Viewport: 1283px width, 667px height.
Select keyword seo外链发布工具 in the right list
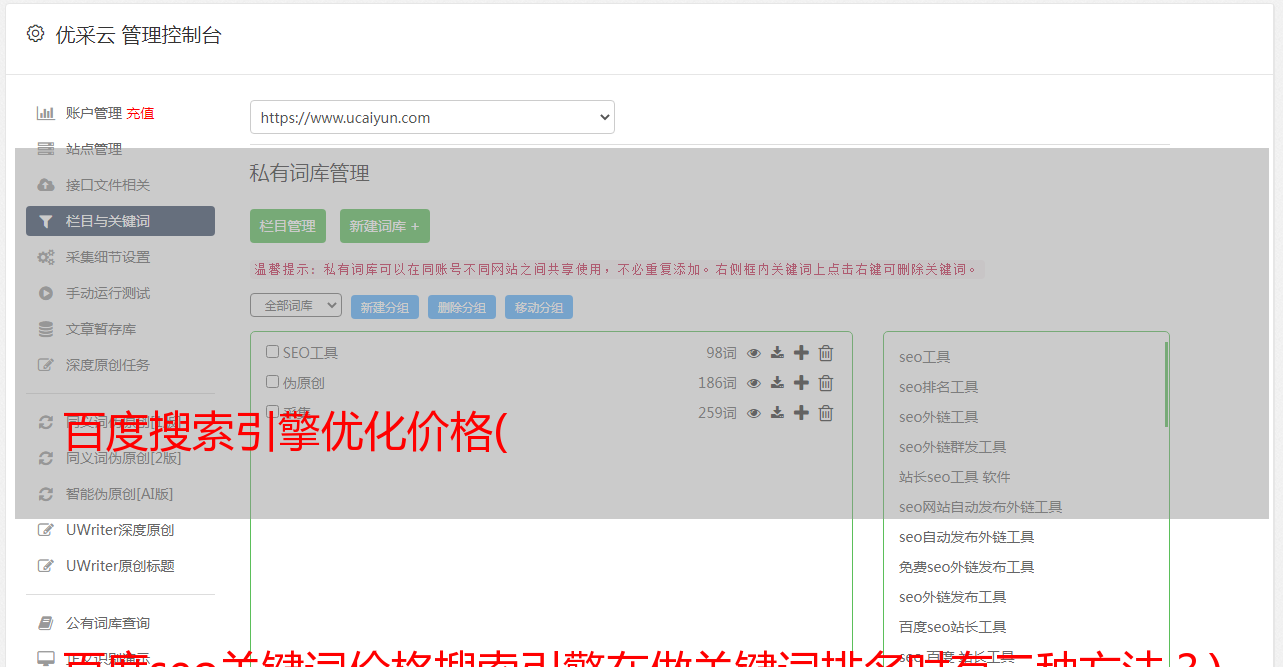click(x=953, y=597)
